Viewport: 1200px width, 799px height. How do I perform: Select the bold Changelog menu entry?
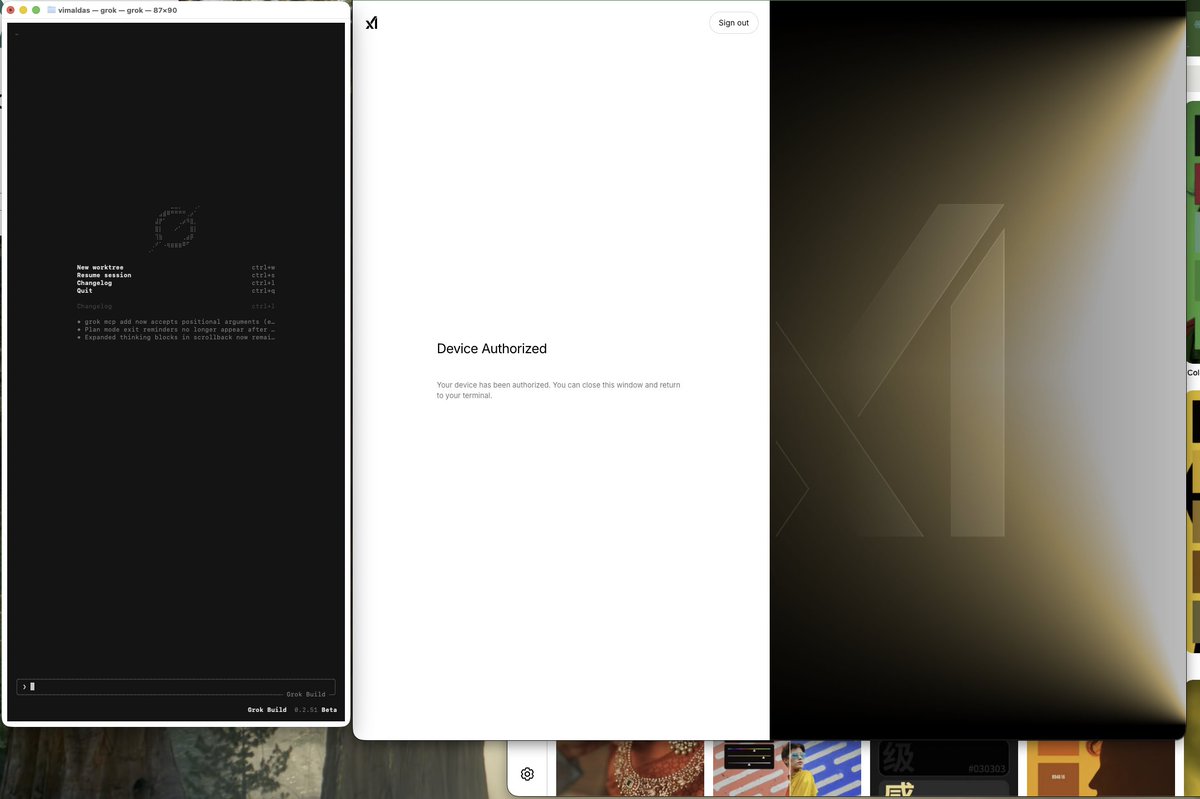[94, 283]
